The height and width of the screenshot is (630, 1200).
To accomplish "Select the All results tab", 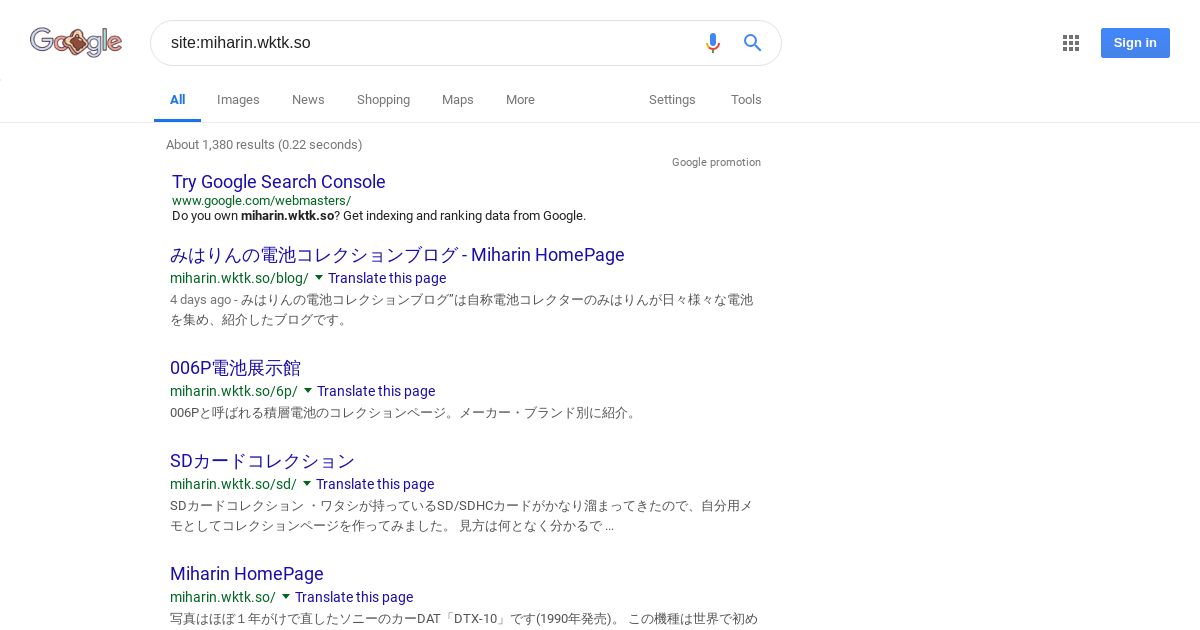I will 177,100.
